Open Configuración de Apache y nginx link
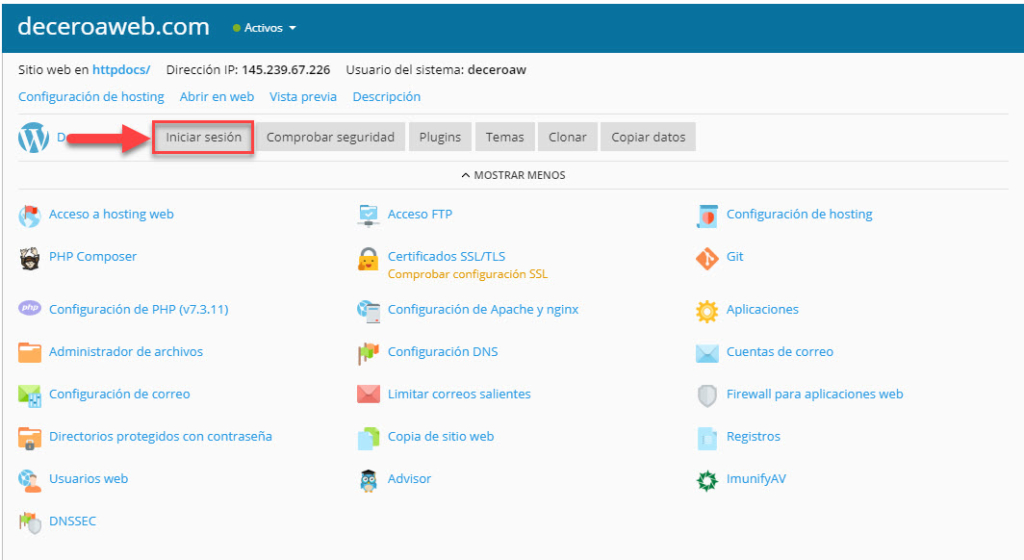Viewport: 1024px width, 560px height. [x=483, y=309]
